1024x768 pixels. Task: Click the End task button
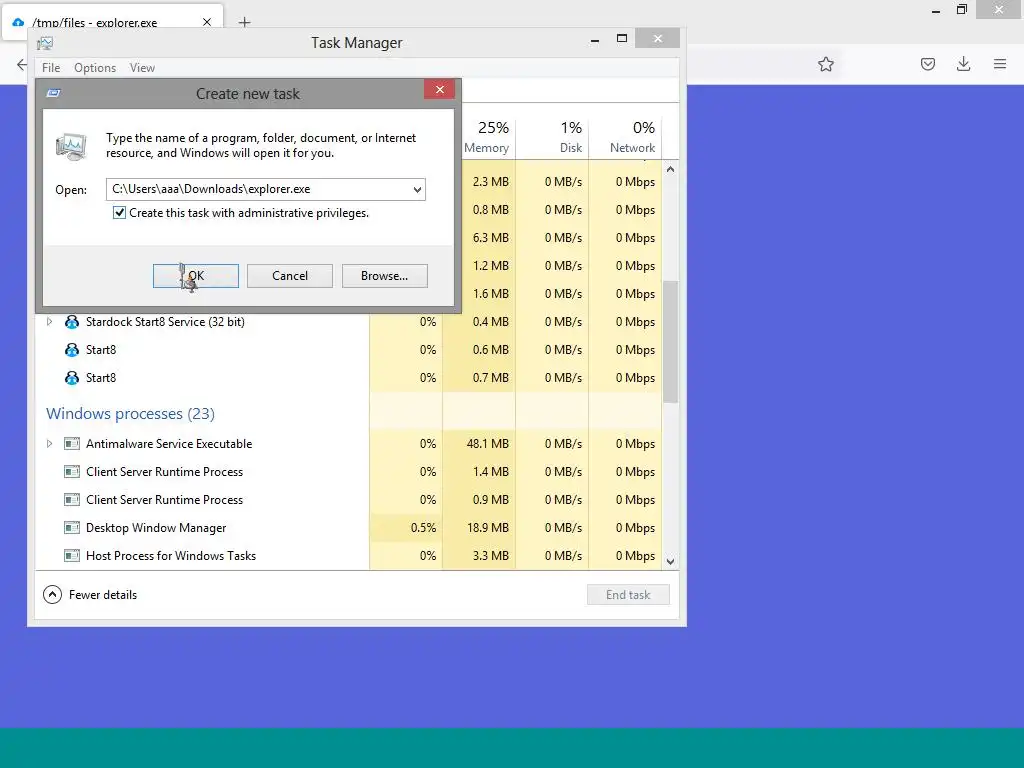(x=628, y=595)
